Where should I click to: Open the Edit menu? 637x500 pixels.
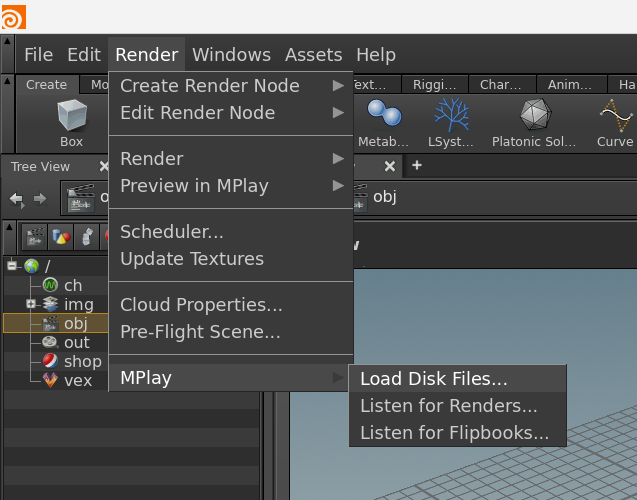(x=84, y=55)
